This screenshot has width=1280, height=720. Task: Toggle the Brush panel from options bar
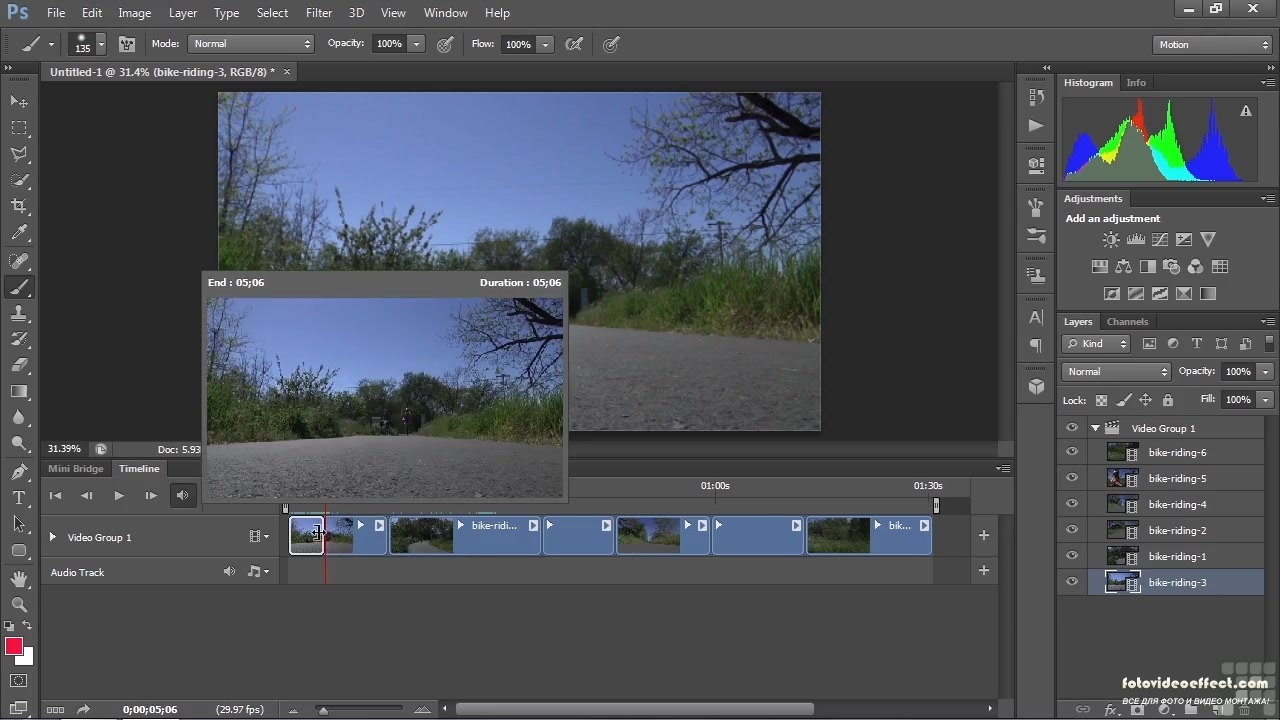click(127, 44)
